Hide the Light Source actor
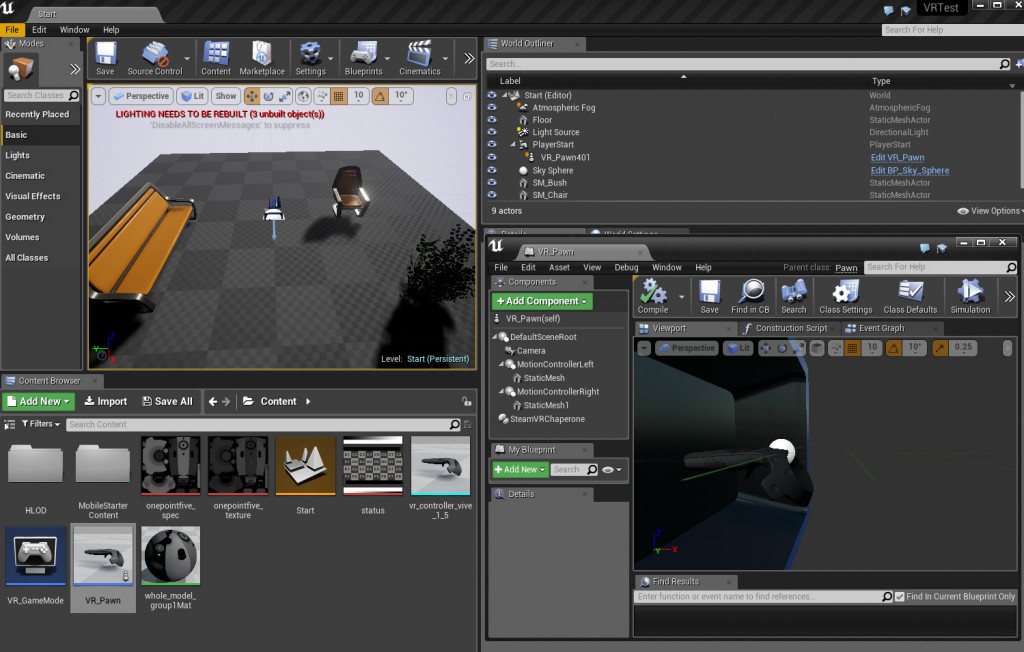 (x=492, y=132)
